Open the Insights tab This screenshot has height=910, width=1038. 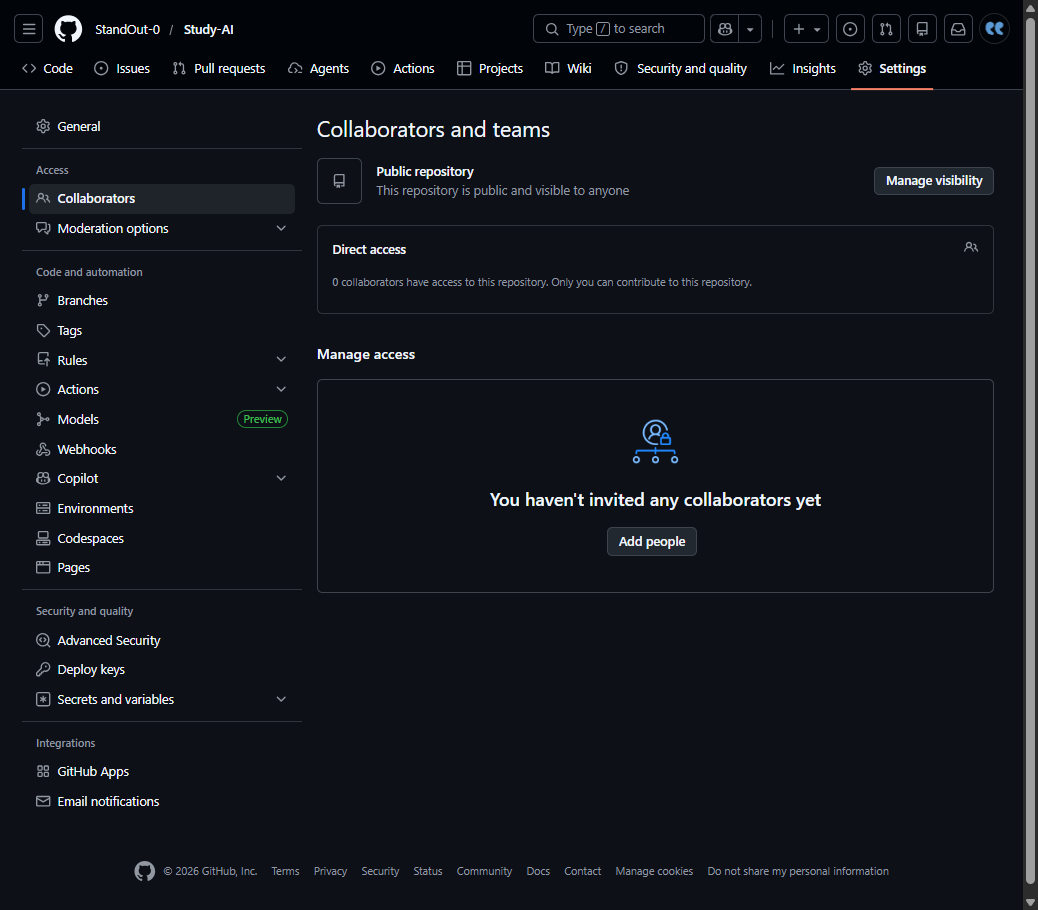coord(803,68)
